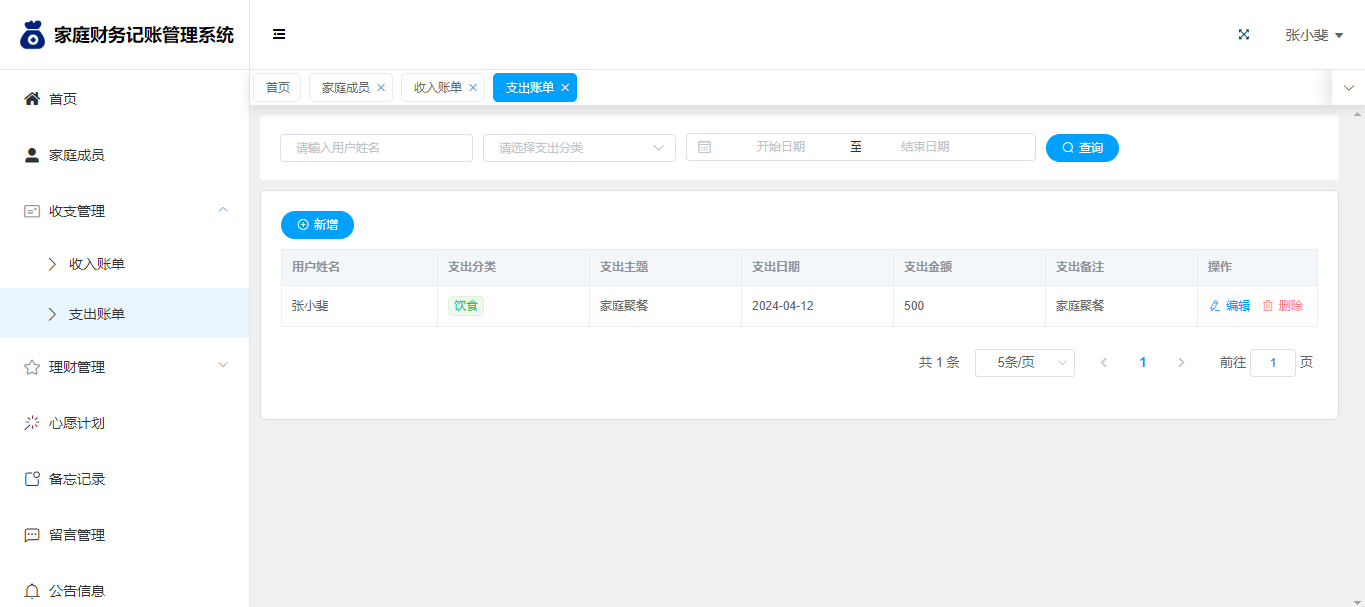Expand the 理财管理 menu group
Viewport: 1365px width, 607px height.
223,366
